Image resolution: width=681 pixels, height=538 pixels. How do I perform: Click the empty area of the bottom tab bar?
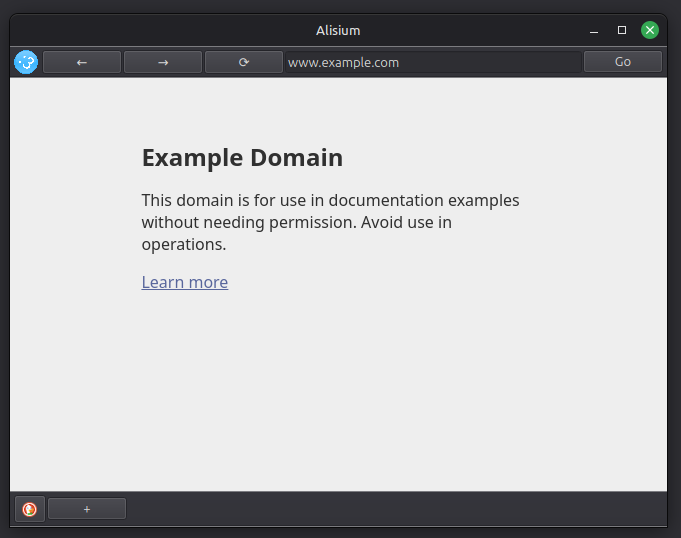click(x=400, y=509)
